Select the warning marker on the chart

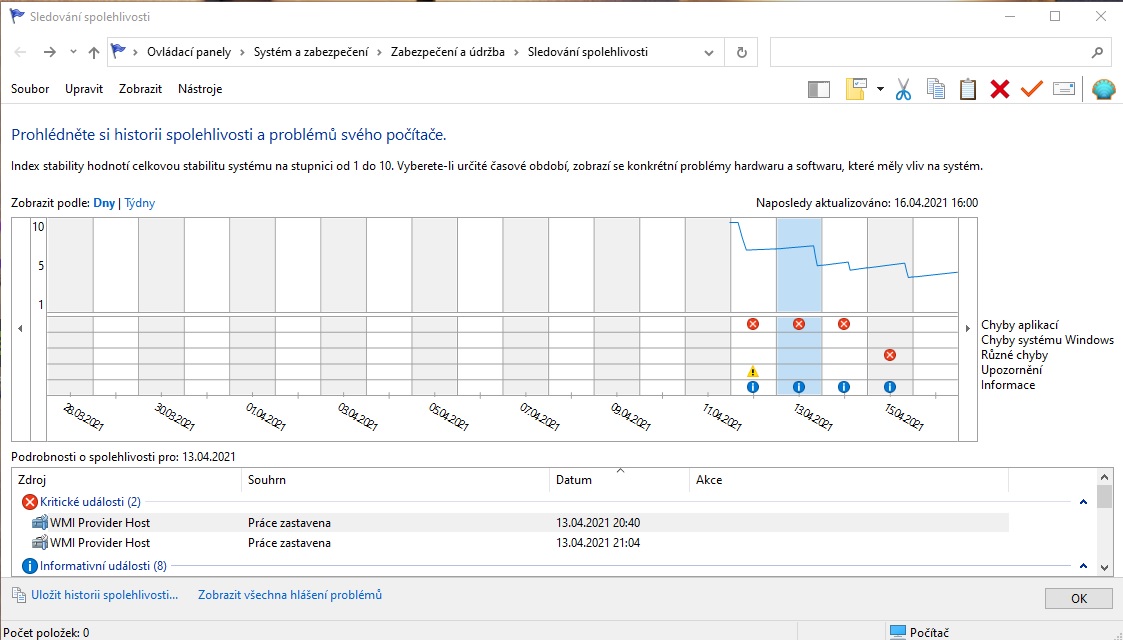pyautogui.click(x=753, y=371)
